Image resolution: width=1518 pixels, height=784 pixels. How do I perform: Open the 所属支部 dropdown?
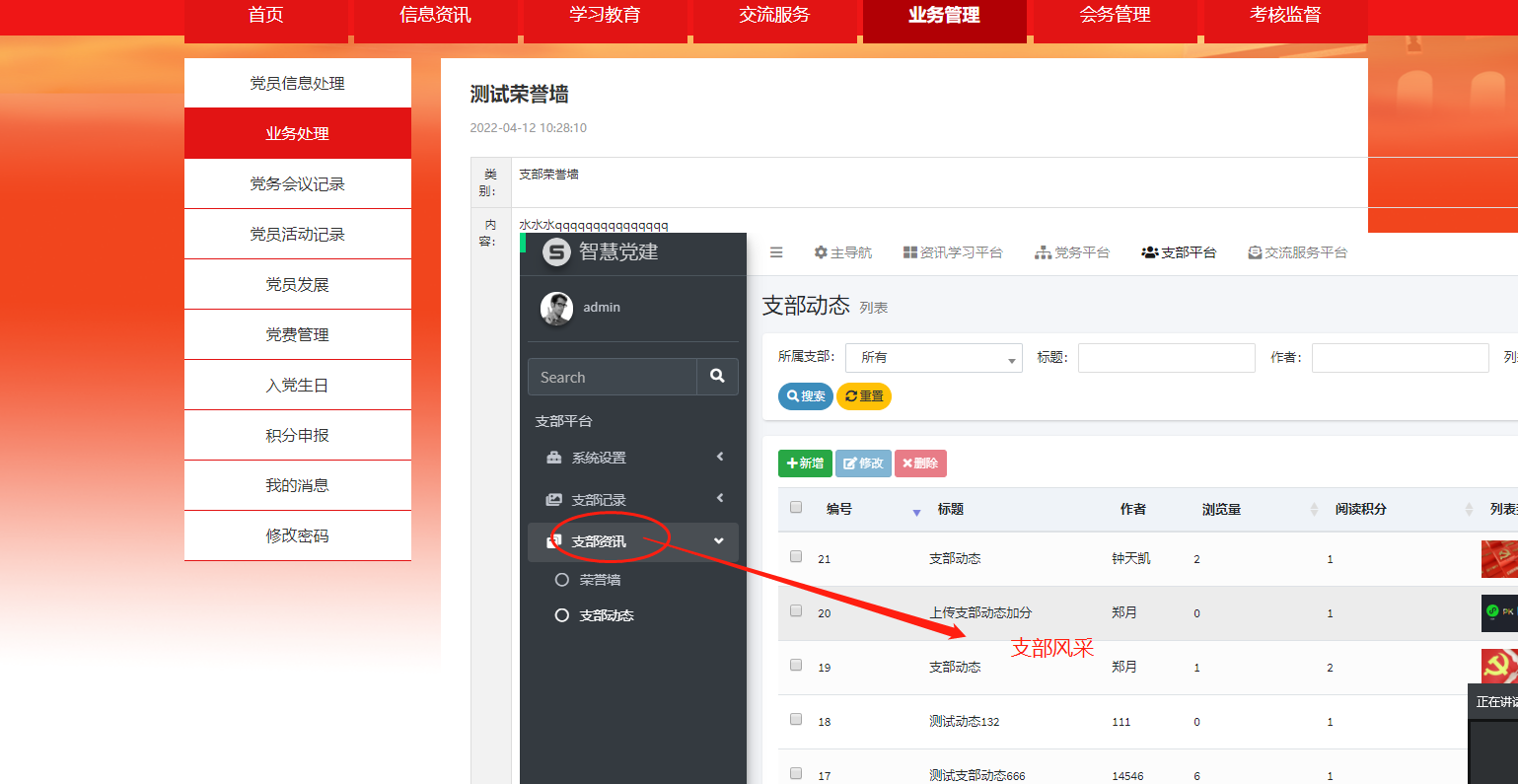934,358
